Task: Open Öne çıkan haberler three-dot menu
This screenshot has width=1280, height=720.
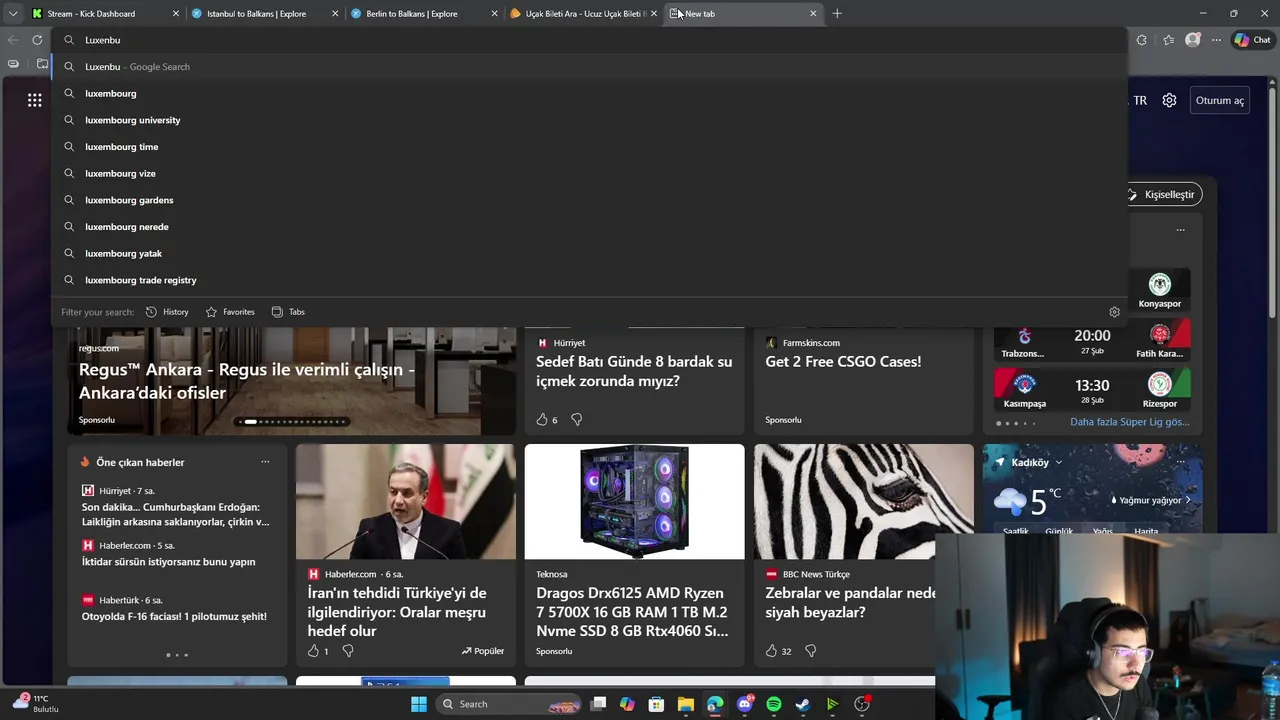Action: (265, 462)
